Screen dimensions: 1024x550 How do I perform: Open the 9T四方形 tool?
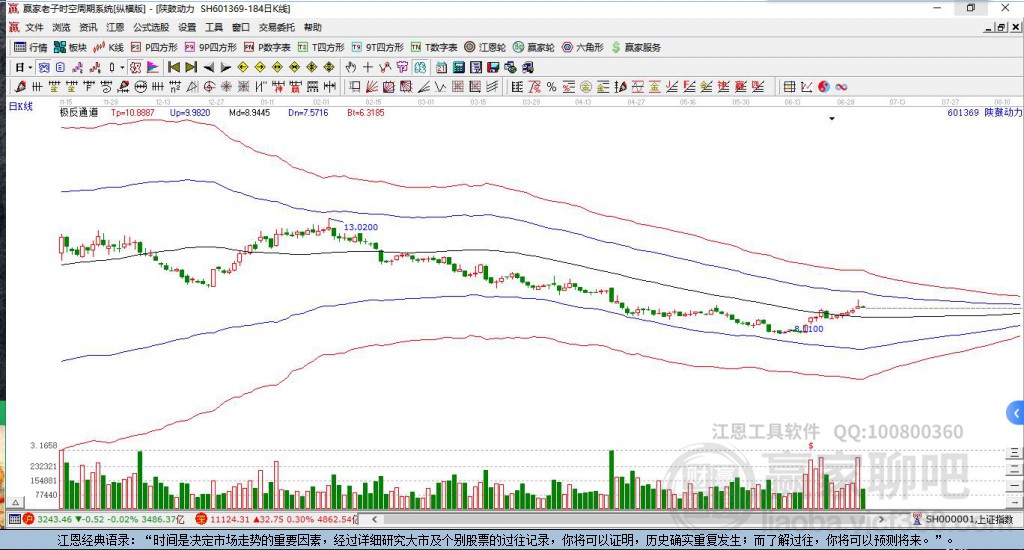point(377,47)
